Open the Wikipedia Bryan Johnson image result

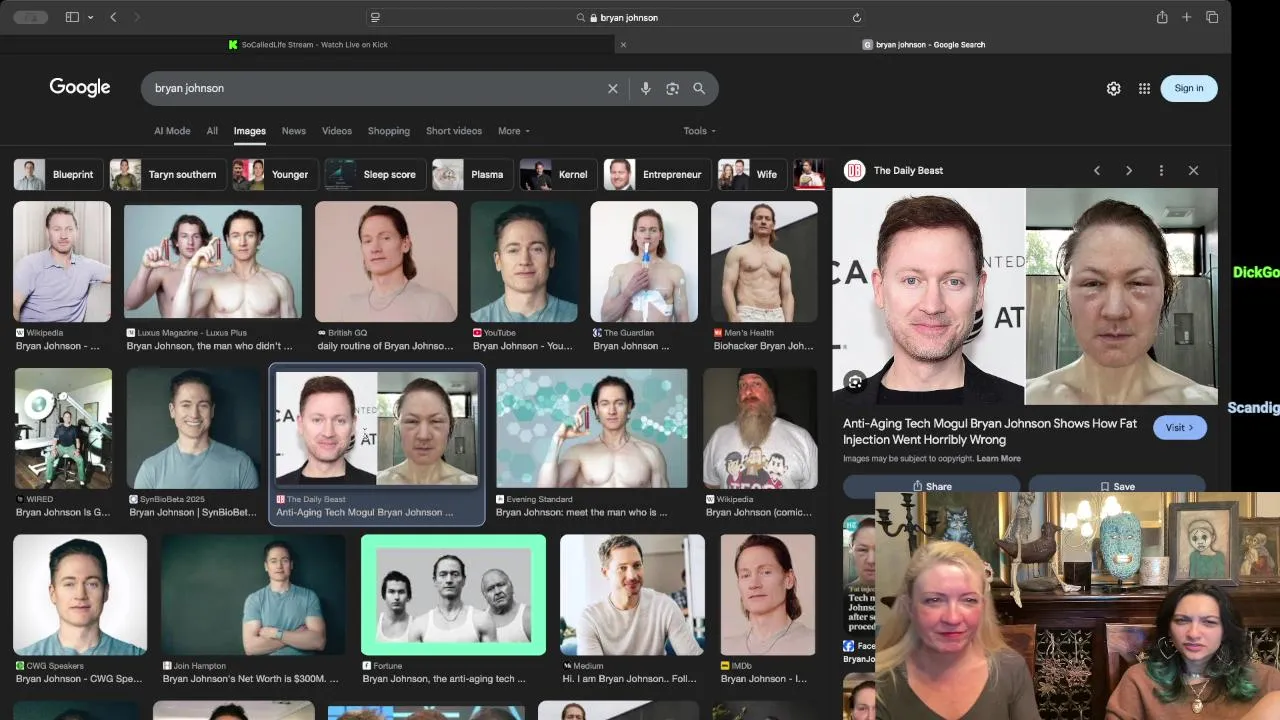tap(62, 262)
